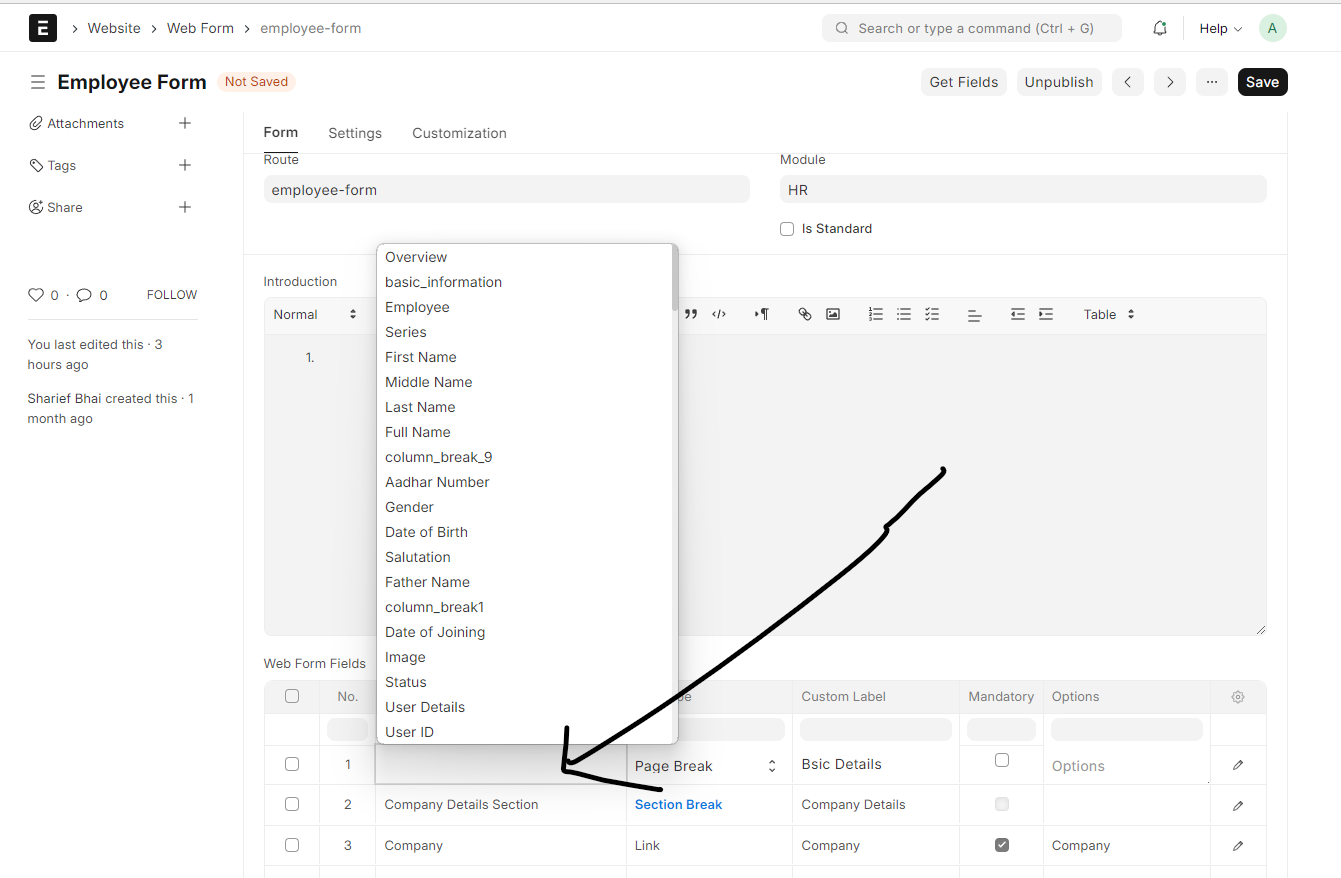Open the Page Break type dropdown
The height and width of the screenshot is (878, 1341).
[703, 765]
